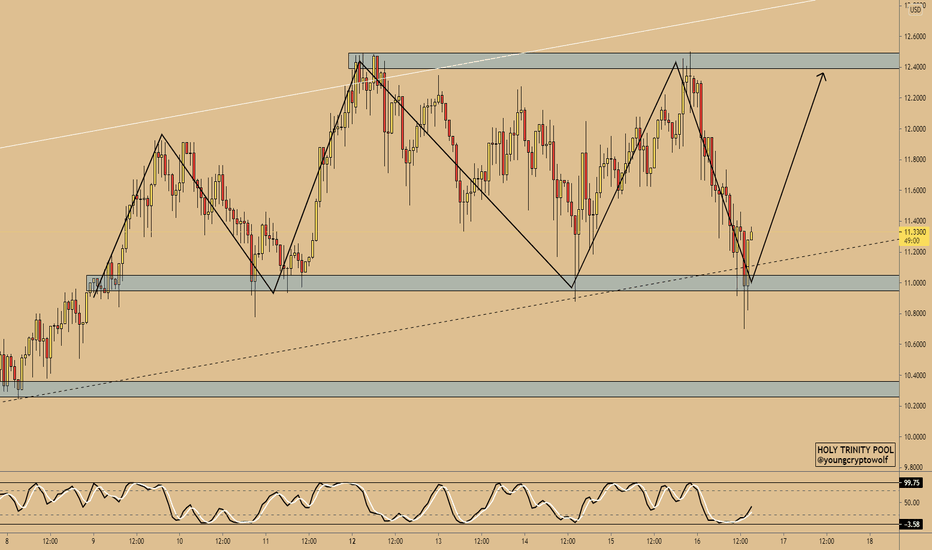932x550 pixels.
Task: Select the projected upward arrow drawing
Action: [x=788, y=177]
